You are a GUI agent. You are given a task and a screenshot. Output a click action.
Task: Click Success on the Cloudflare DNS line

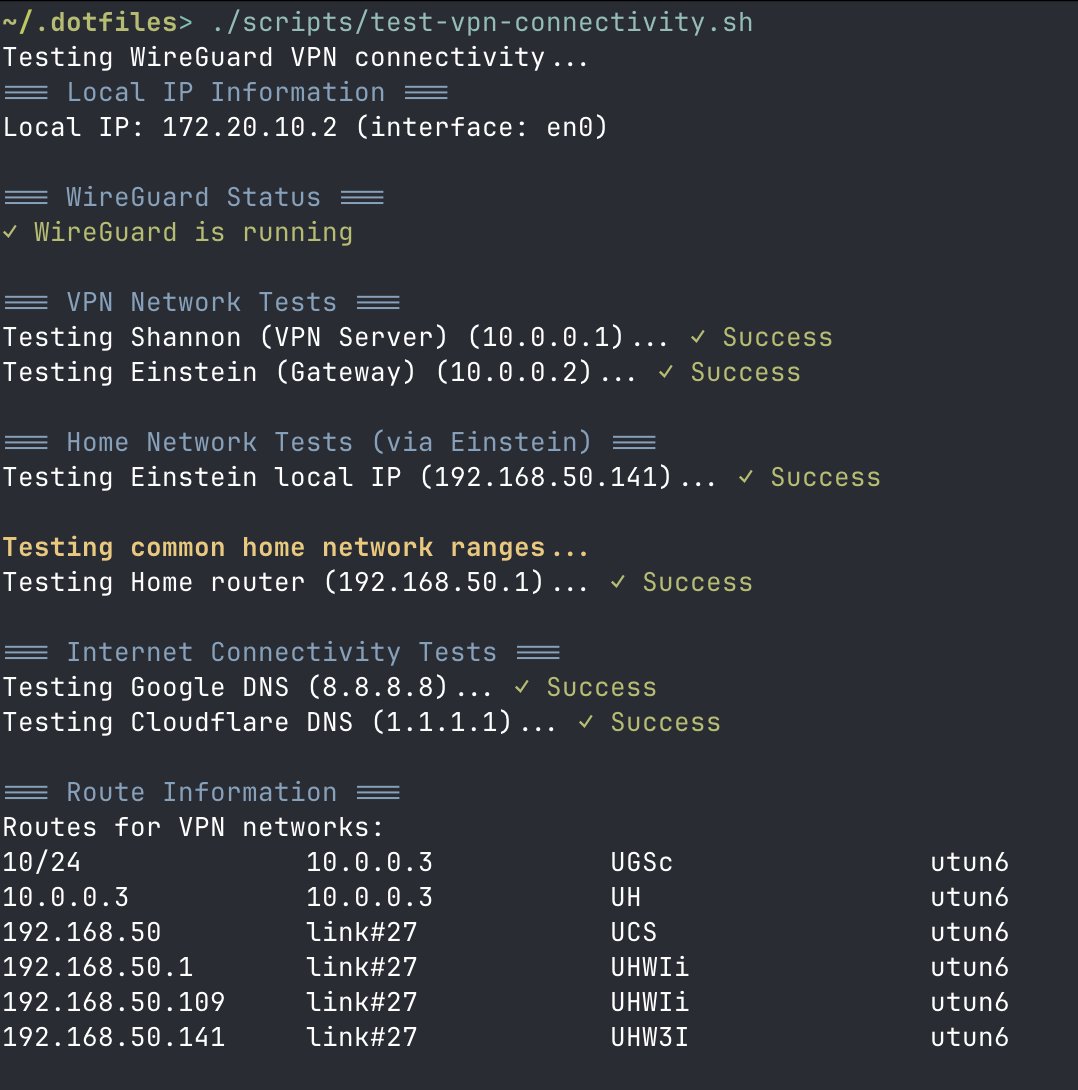coord(666,722)
